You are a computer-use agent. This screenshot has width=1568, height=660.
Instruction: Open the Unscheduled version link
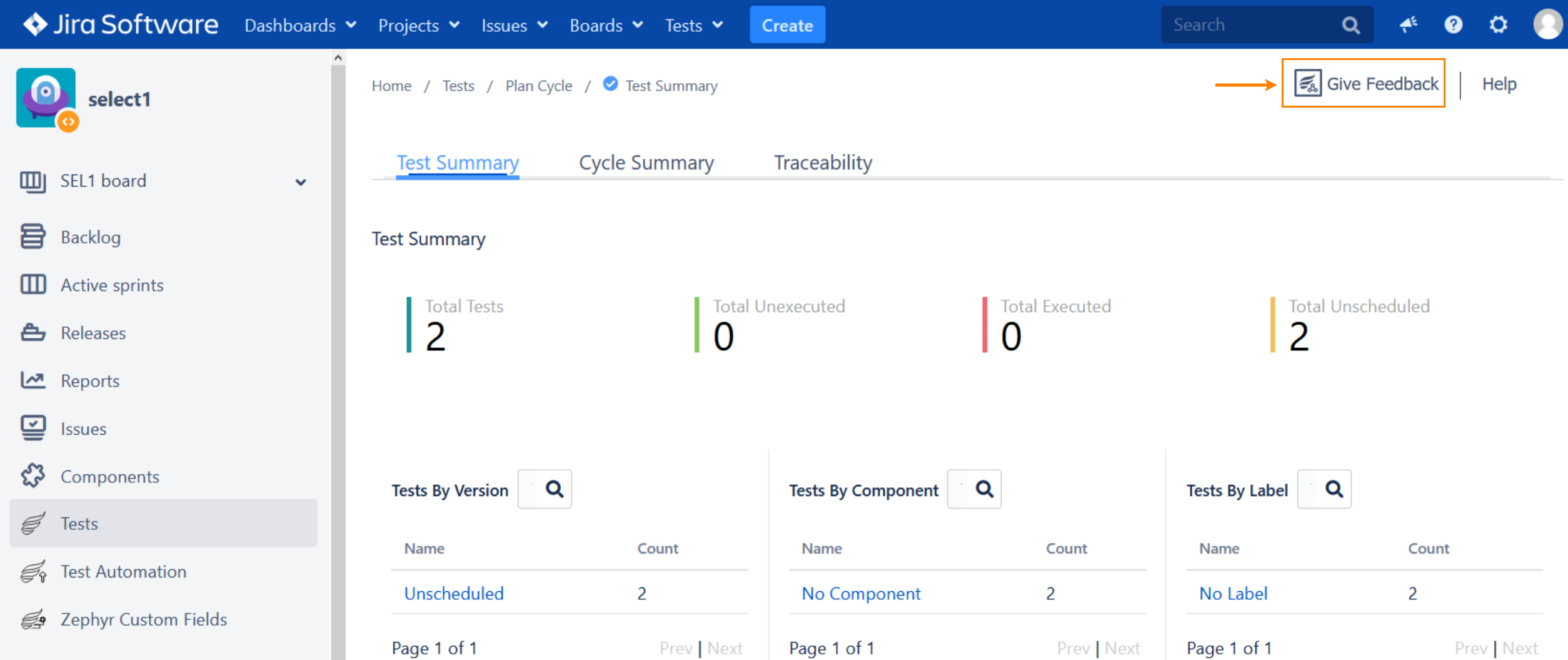point(454,593)
